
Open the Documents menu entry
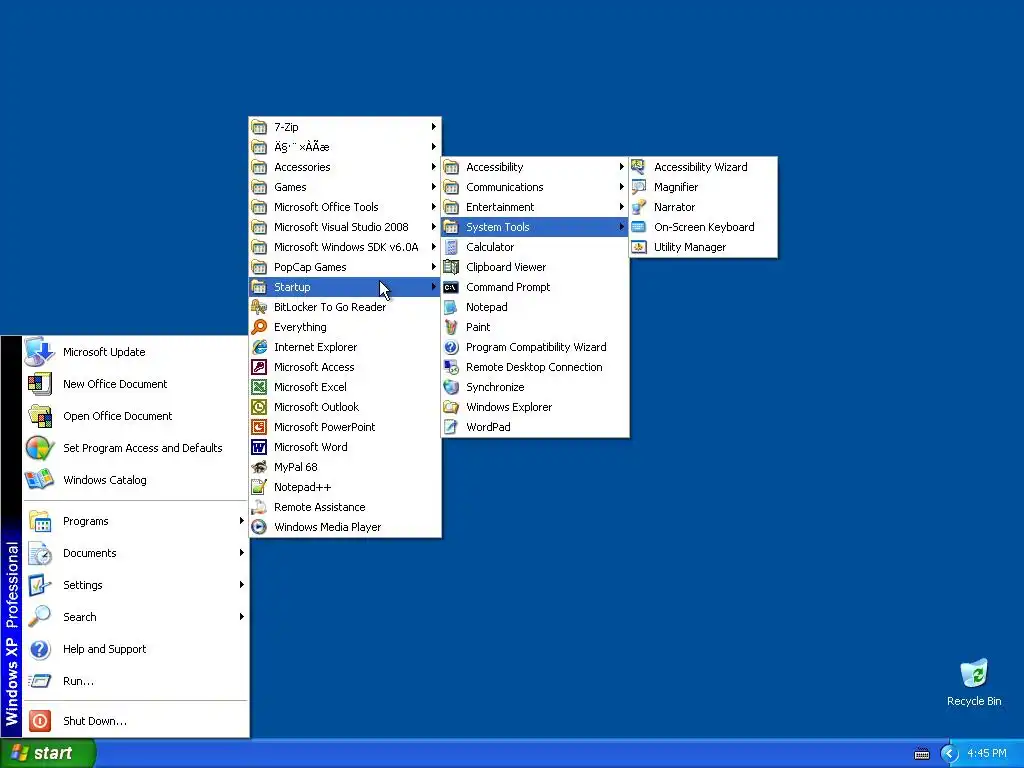point(136,553)
